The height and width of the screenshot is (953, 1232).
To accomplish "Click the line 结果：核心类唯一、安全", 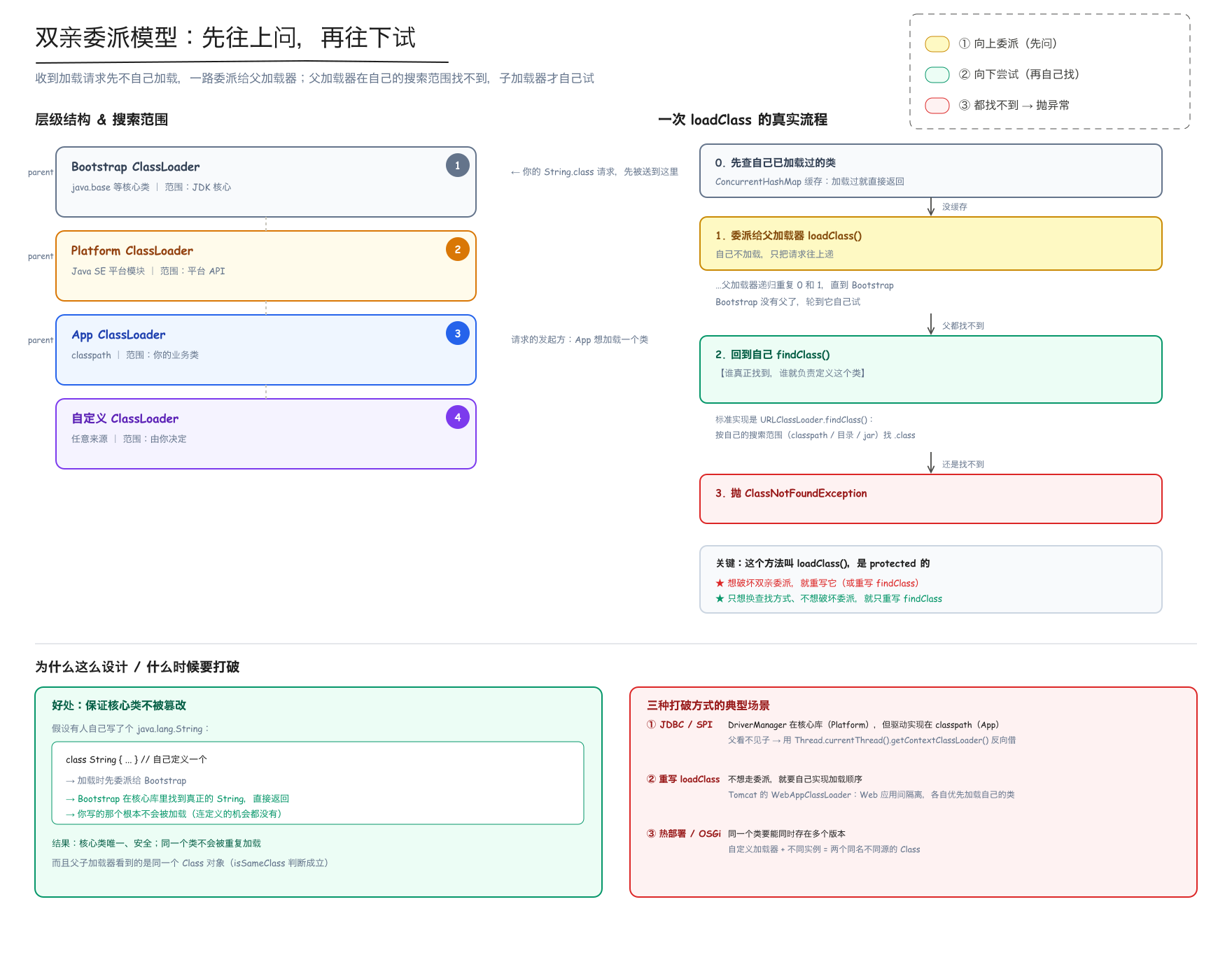I will point(156,844).
